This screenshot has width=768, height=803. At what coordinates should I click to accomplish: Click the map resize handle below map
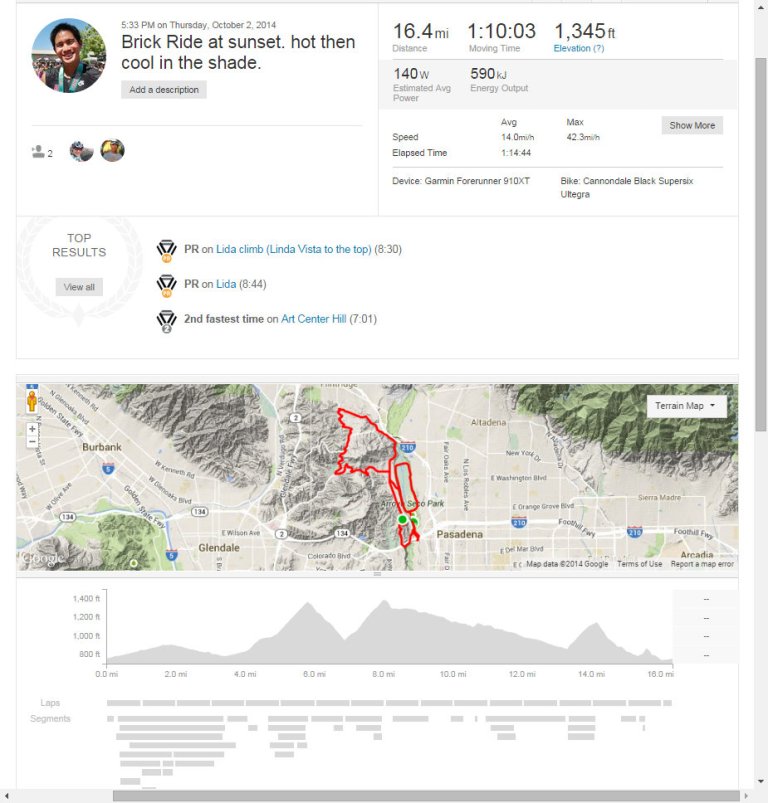coord(377,575)
